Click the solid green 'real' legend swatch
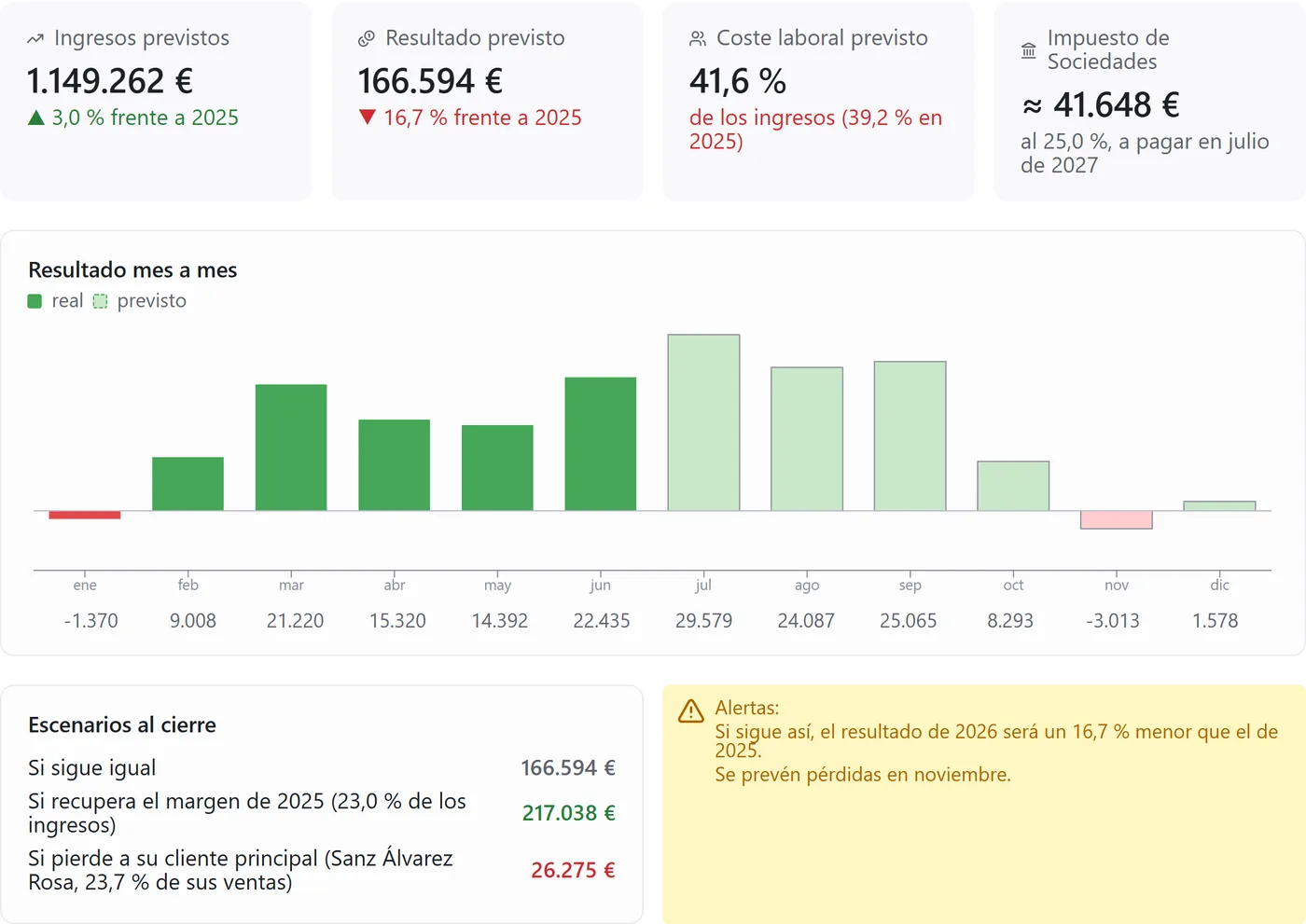 pyautogui.click(x=35, y=301)
